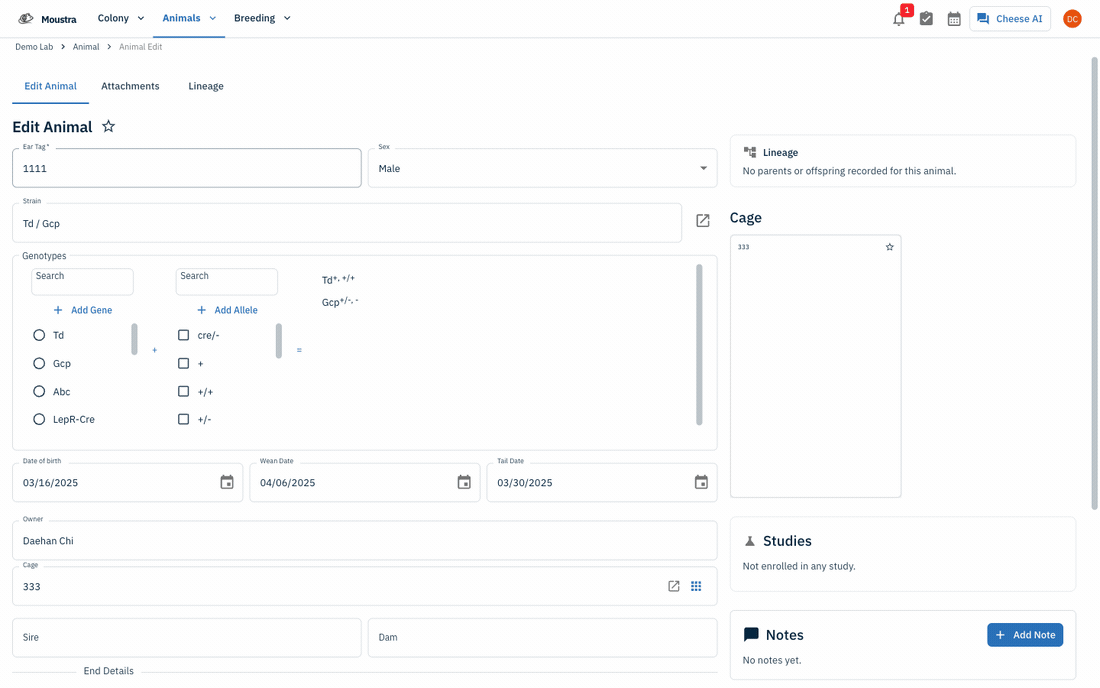Open the Date of birth calendar picker

227,483
